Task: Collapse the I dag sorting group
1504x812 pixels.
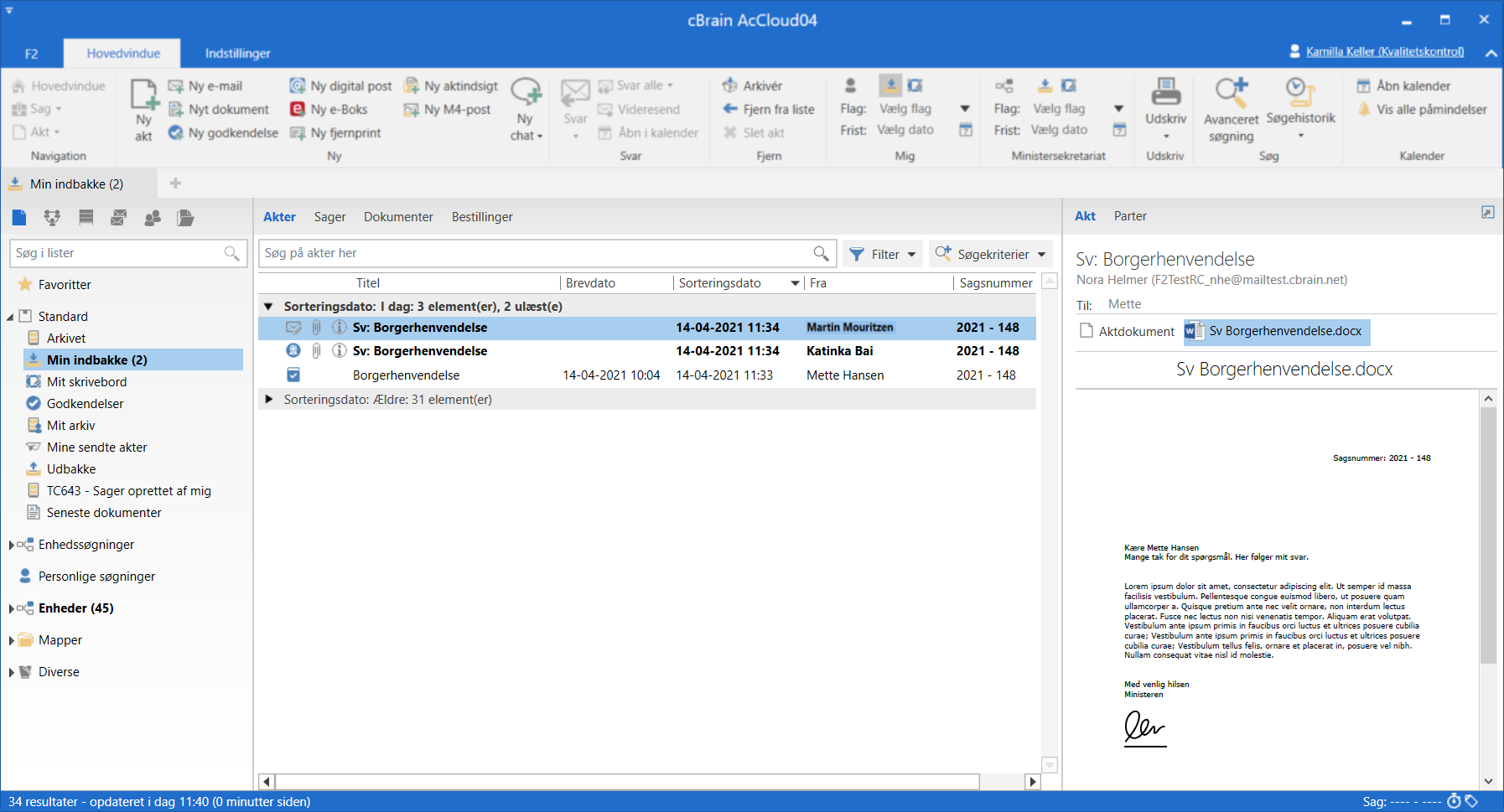Action: point(268,307)
